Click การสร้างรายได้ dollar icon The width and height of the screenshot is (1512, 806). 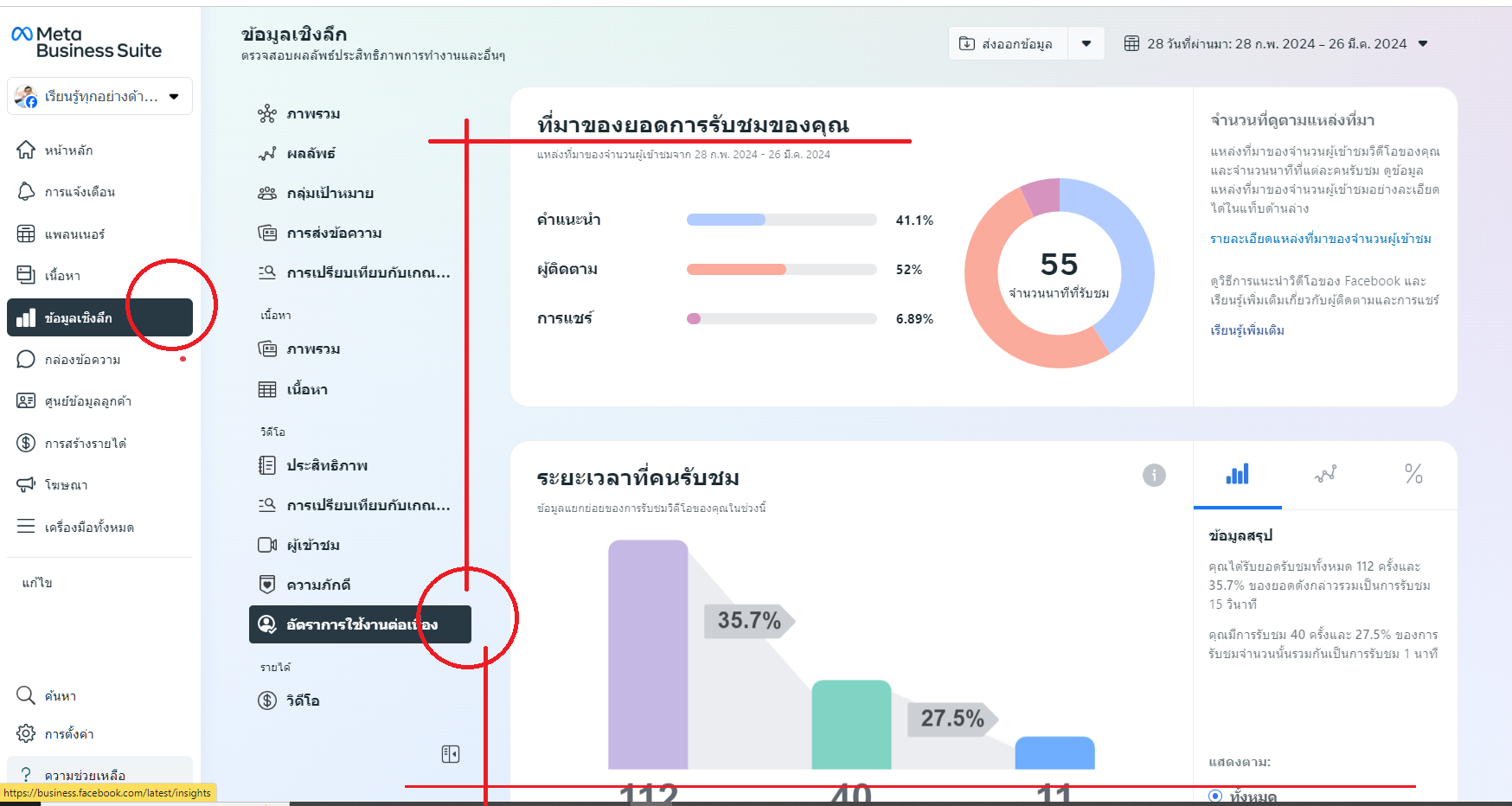pyautogui.click(x=26, y=443)
